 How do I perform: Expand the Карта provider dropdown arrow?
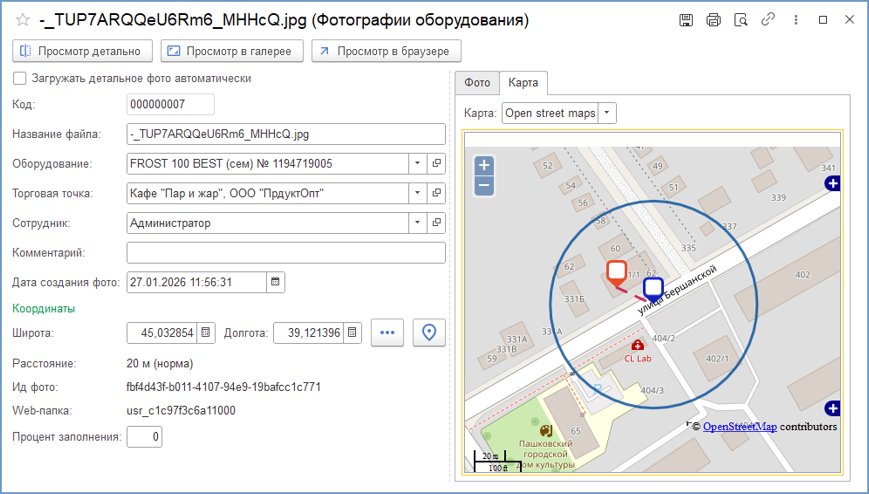(607, 113)
